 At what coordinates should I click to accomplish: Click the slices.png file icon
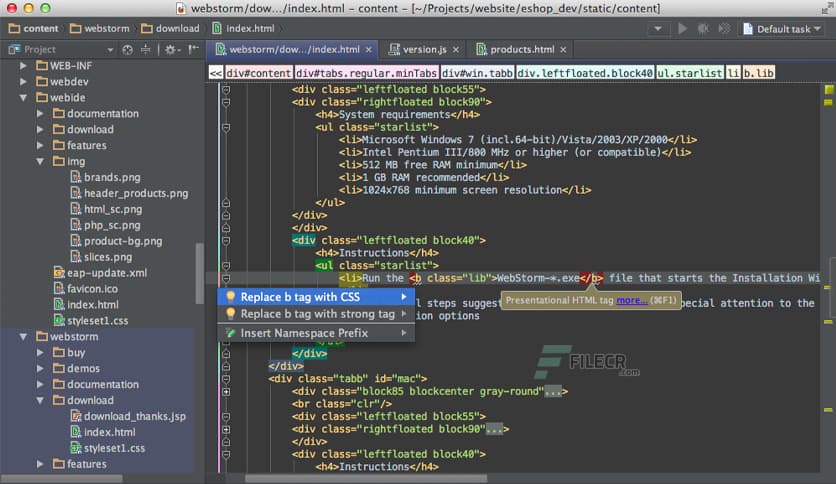point(76,257)
